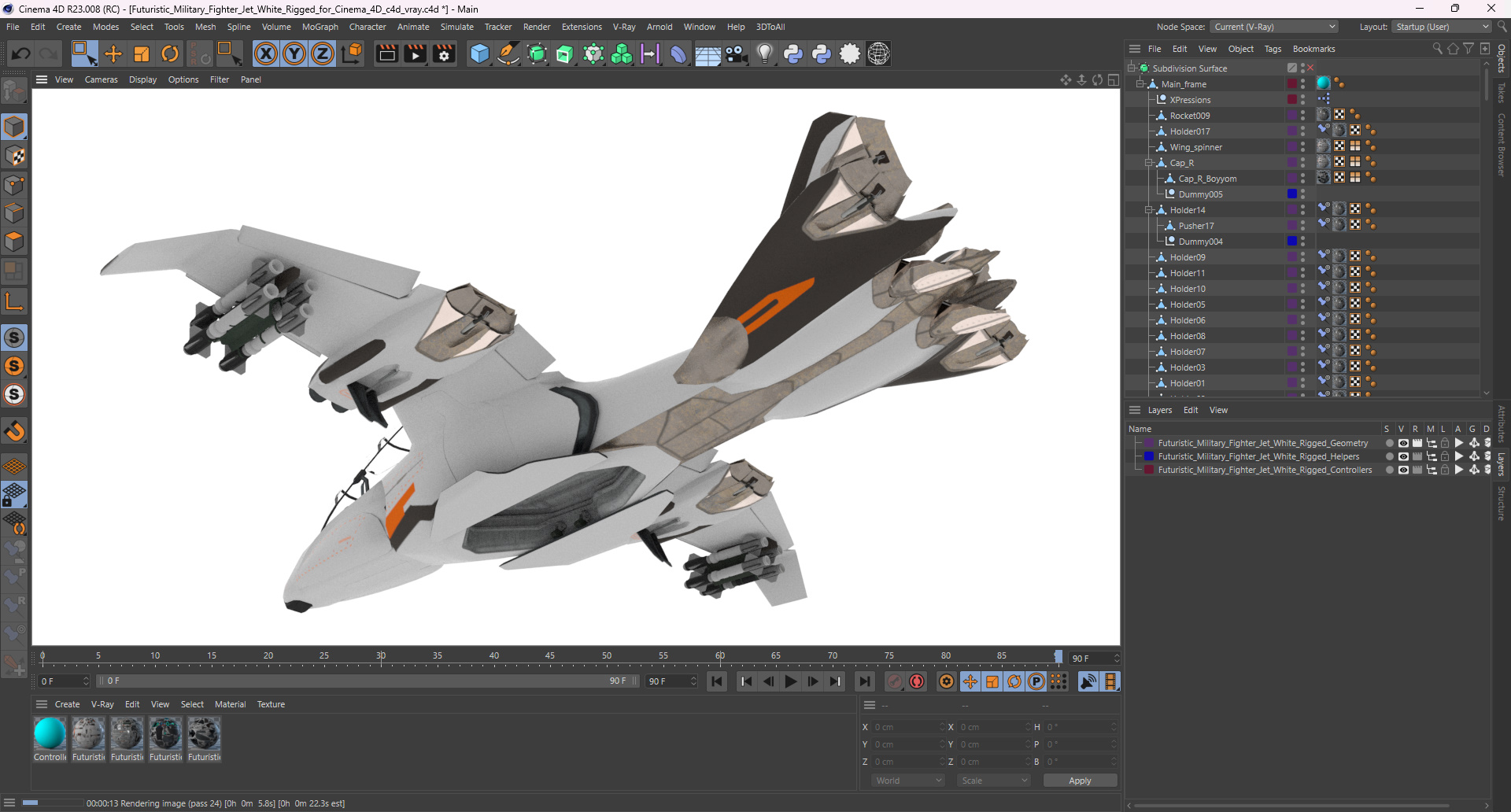Toggle visibility of Helpers layer

[1403, 456]
